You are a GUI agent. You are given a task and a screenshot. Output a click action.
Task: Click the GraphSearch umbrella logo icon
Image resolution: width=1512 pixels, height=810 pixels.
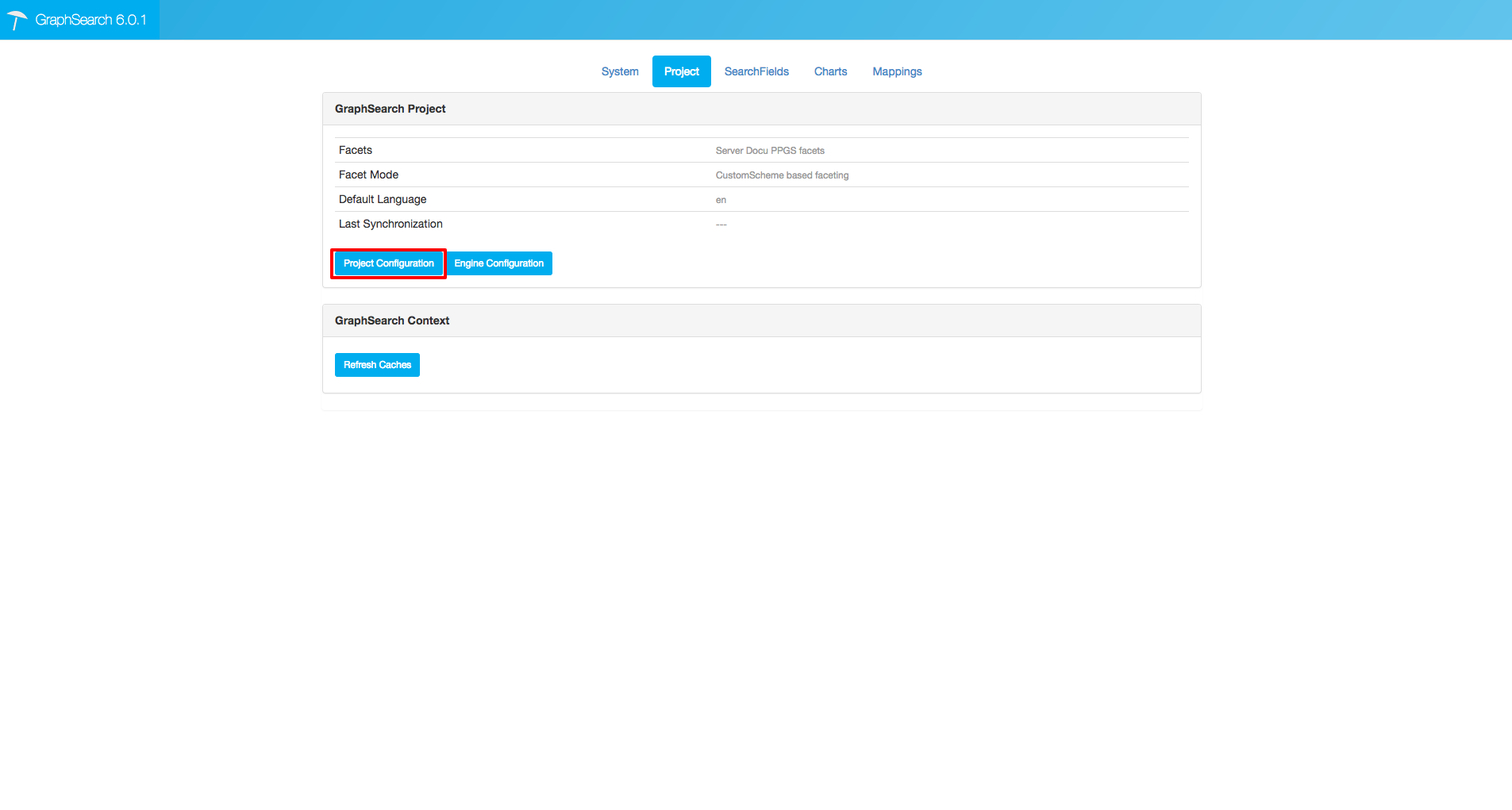[x=17, y=20]
